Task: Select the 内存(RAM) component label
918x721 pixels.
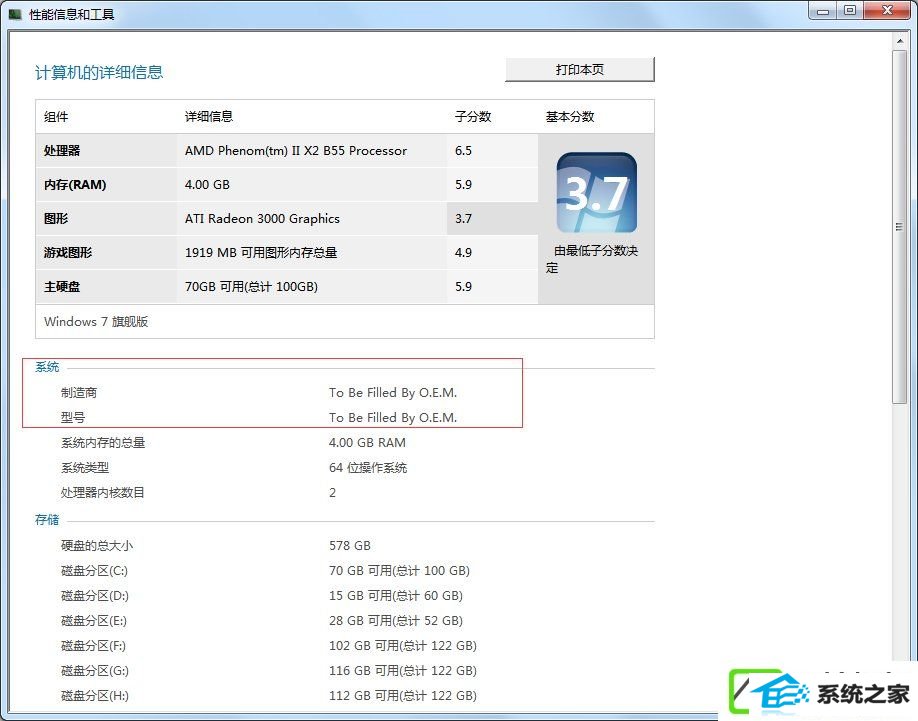Action: [75, 184]
